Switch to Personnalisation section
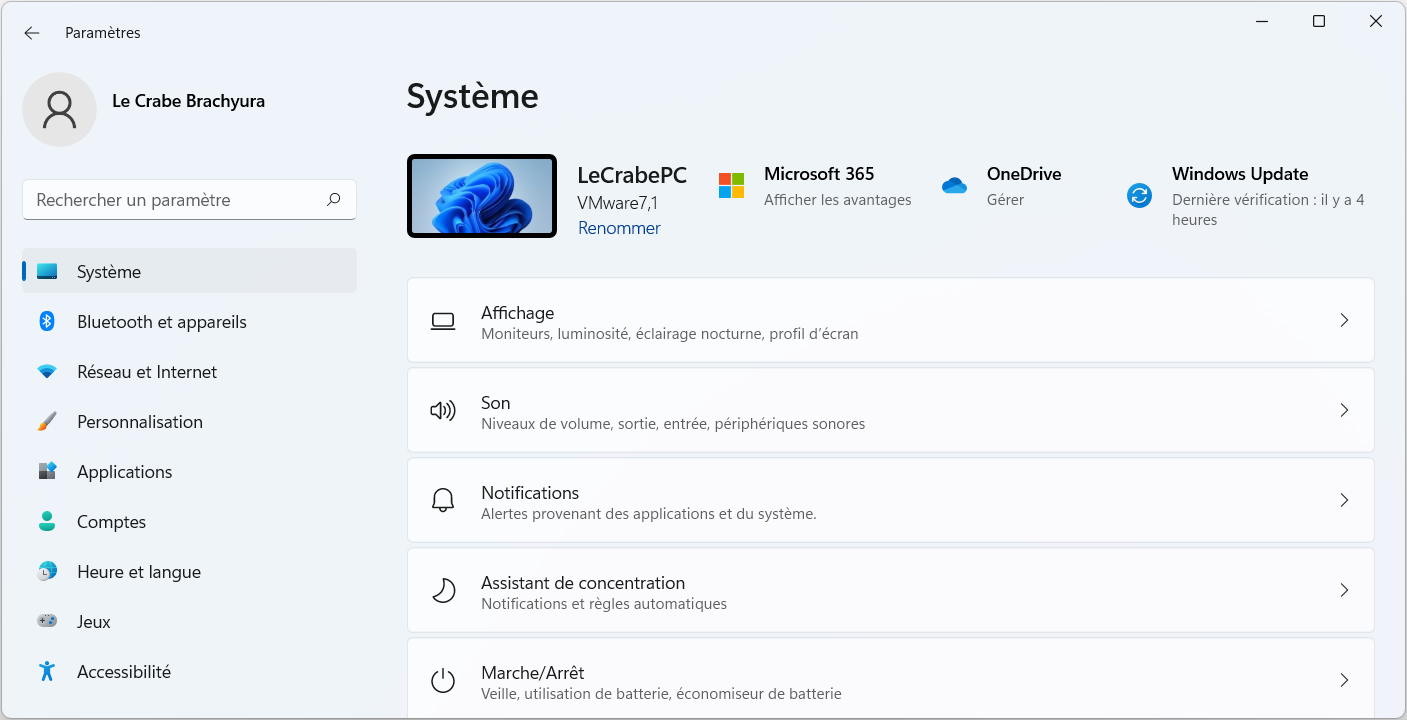This screenshot has width=1407, height=720. click(x=189, y=421)
